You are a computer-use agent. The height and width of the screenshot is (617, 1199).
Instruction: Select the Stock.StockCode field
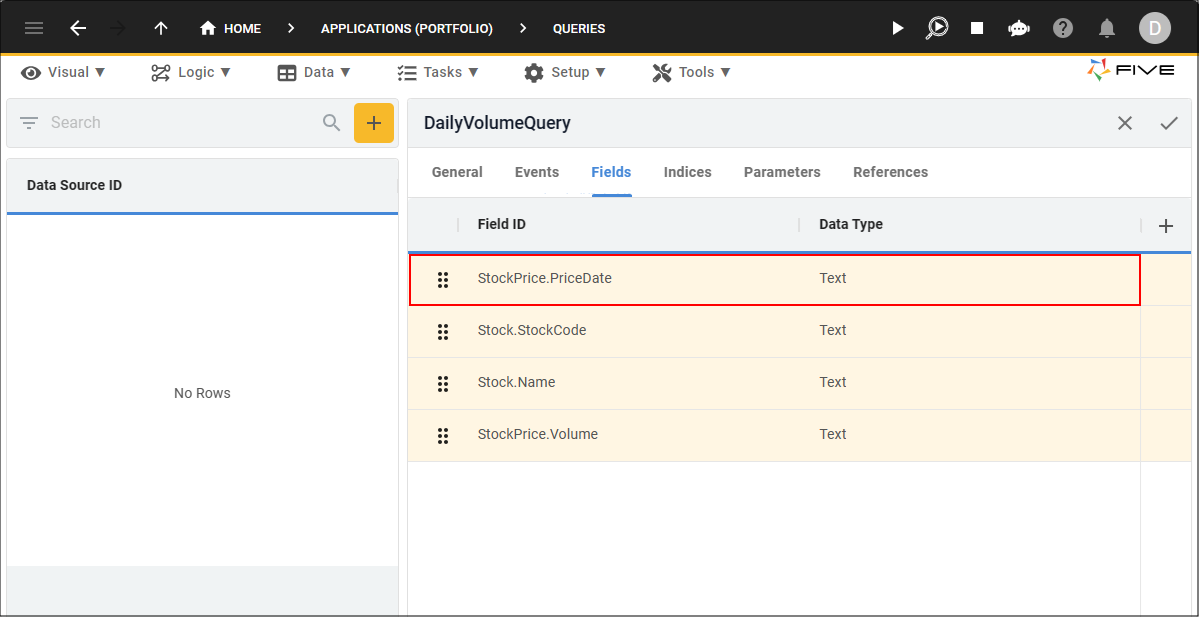tap(532, 330)
